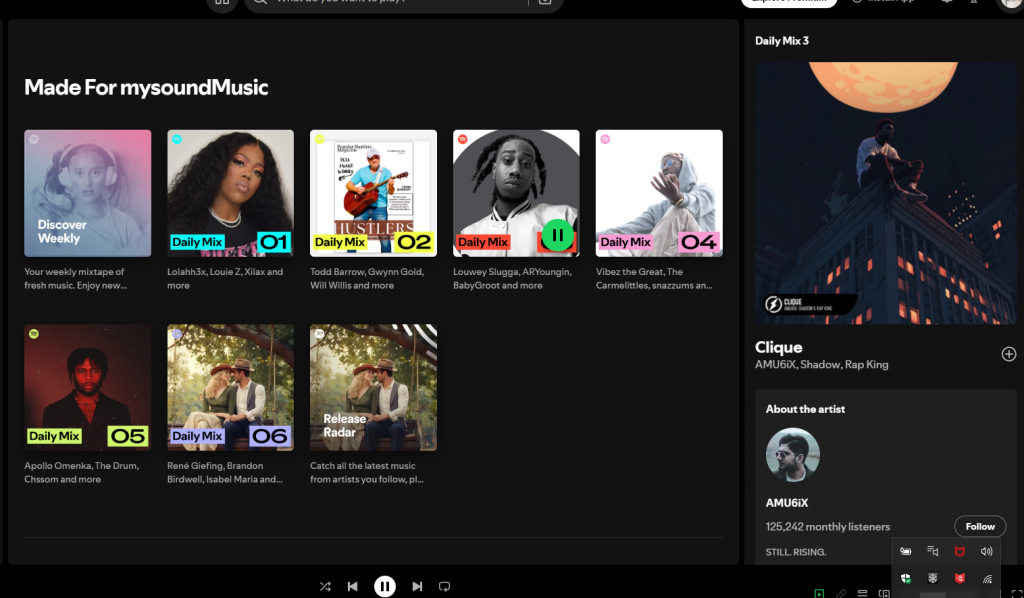Open the wireless signal tray icon
Viewport: 1024px width, 598px height.
pyautogui.click(x=987, y=578)
